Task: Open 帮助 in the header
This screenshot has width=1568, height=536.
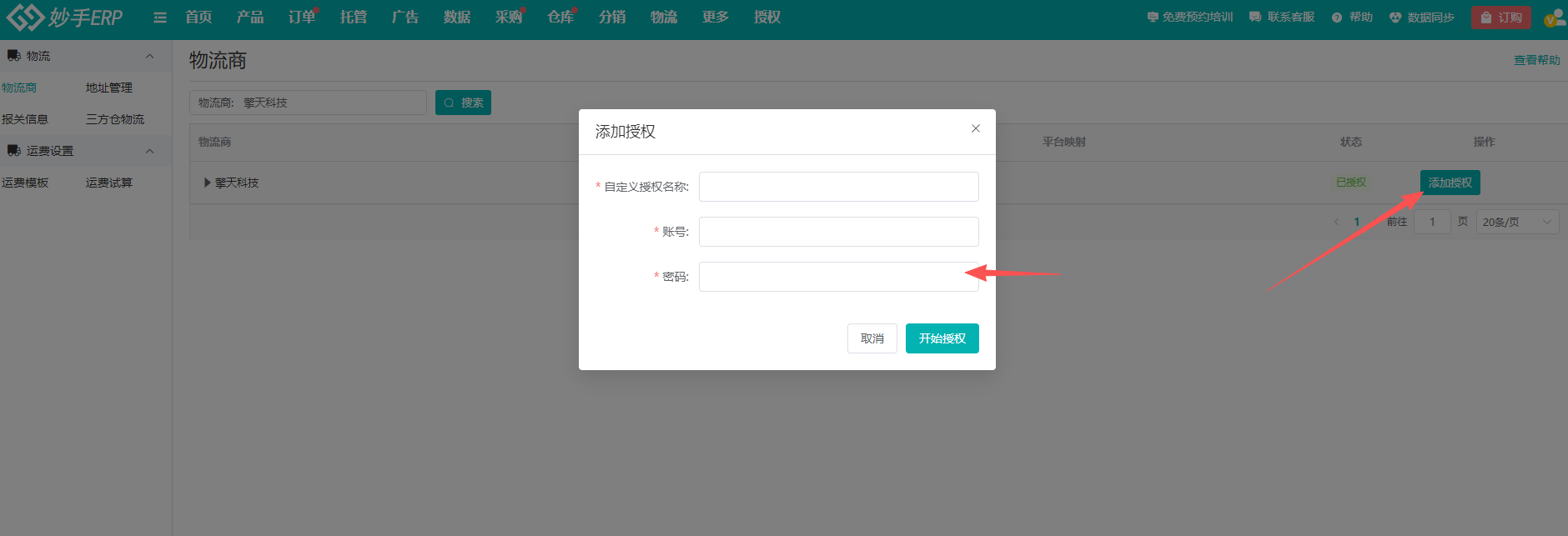Action: 1352,17
